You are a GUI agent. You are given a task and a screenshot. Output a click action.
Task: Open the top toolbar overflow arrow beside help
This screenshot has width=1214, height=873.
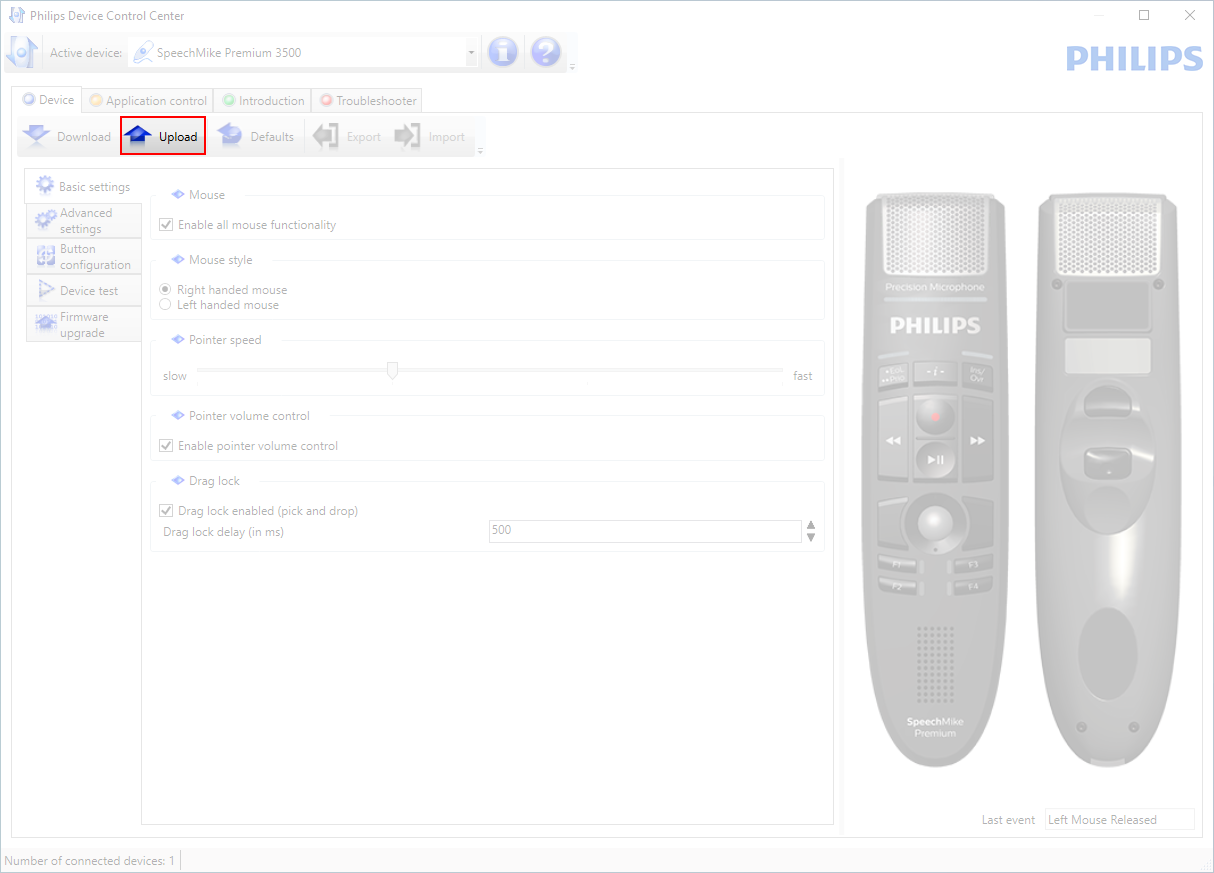pos(572,67)
